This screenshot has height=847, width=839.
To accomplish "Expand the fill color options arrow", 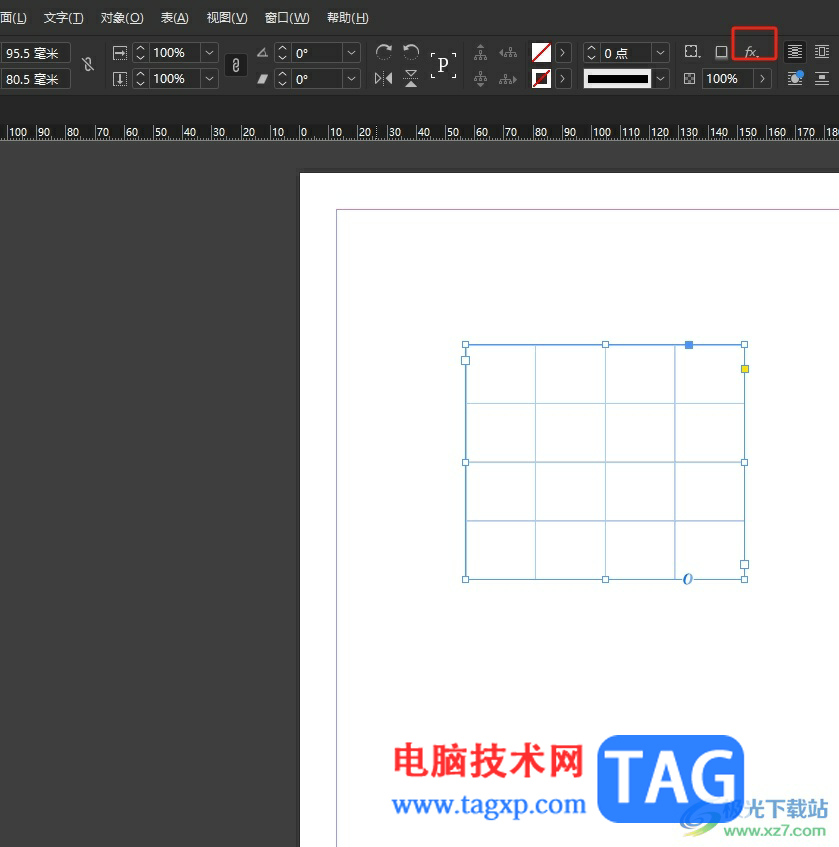I will point(563,52).
